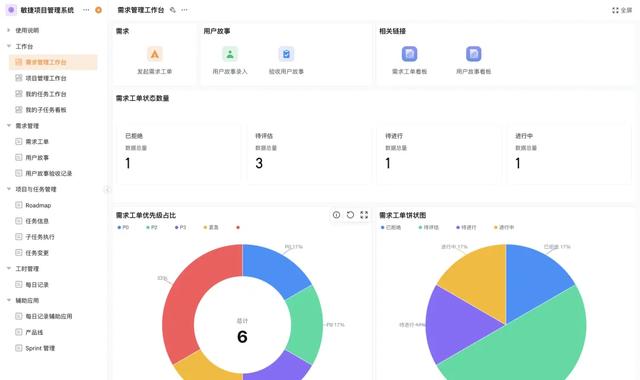Open the 验收用户故事 clipboard icon

pyautogui.click(x=286, y=54)
